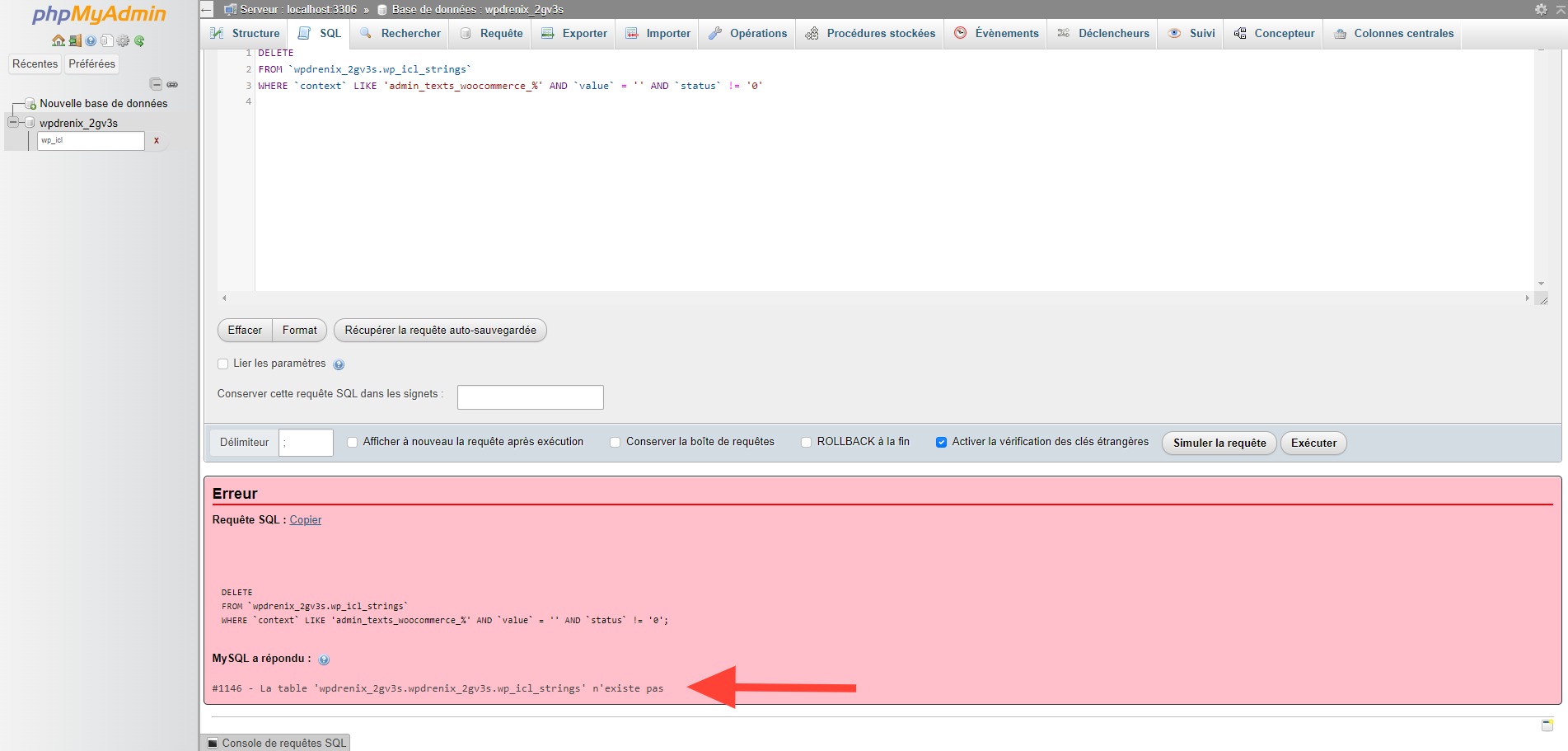Select wpdrenix_2gv3s database in tree
The height and width of the screenshot is (751, 1568).
pos(79,124)
